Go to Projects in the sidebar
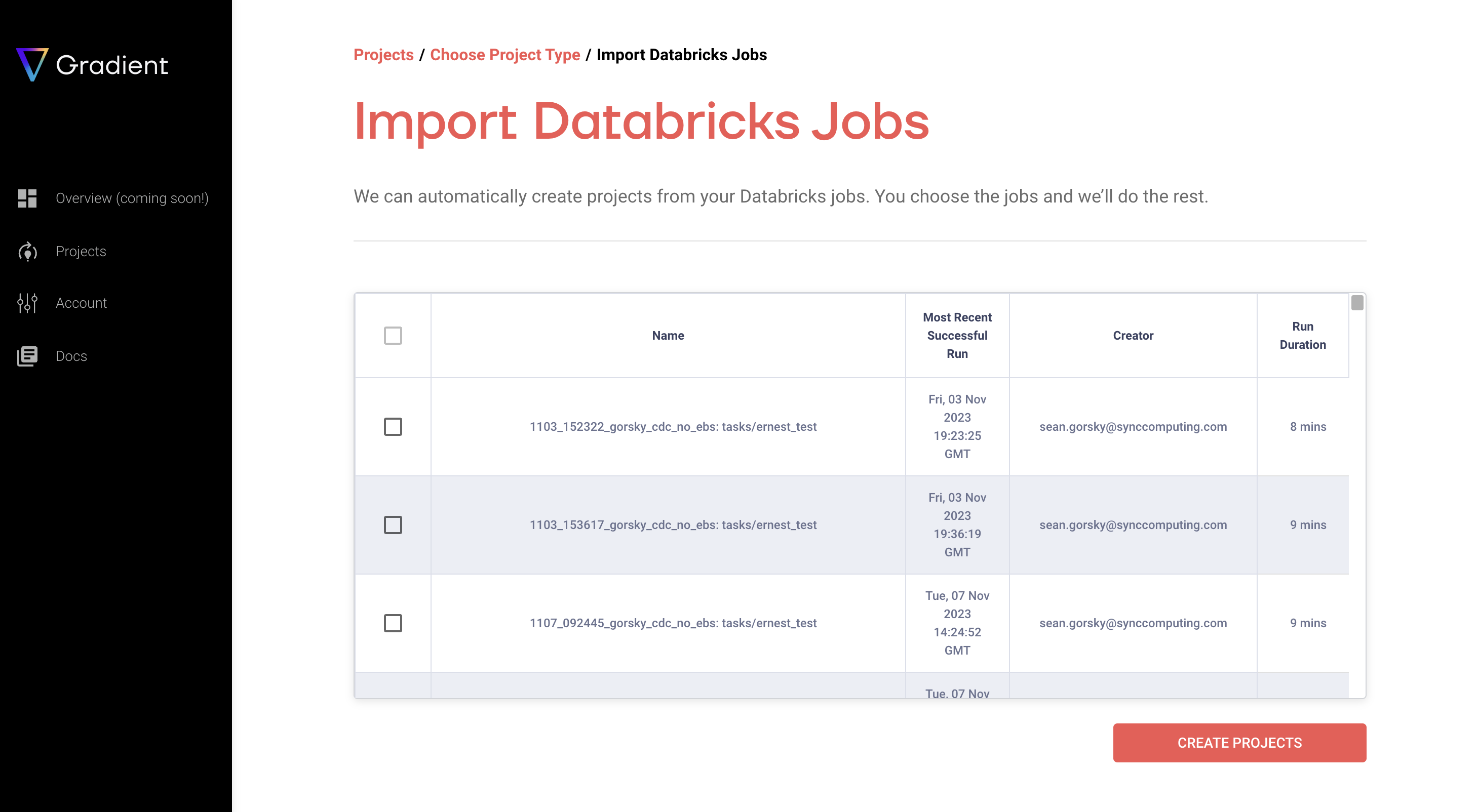The width and height of the screenshot is (1477, 812). [81, 252]
